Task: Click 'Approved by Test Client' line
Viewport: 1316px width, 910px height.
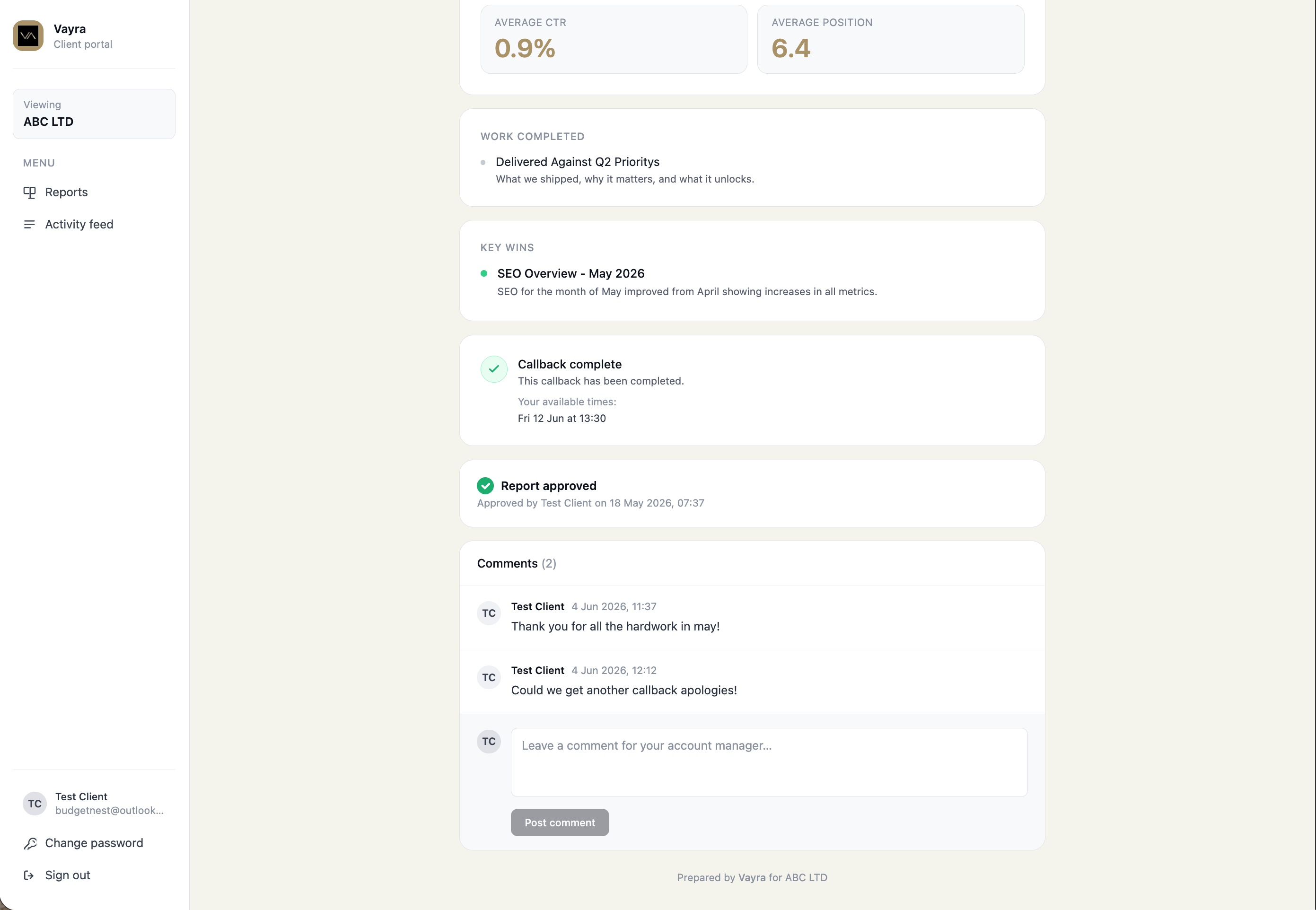Action: (x=590, y=503)
